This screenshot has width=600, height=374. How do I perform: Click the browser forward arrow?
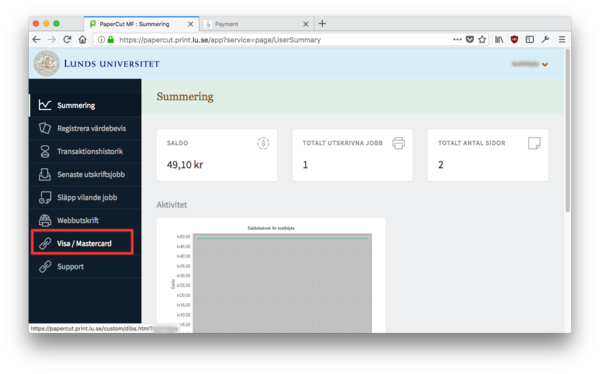click(52, 39)
